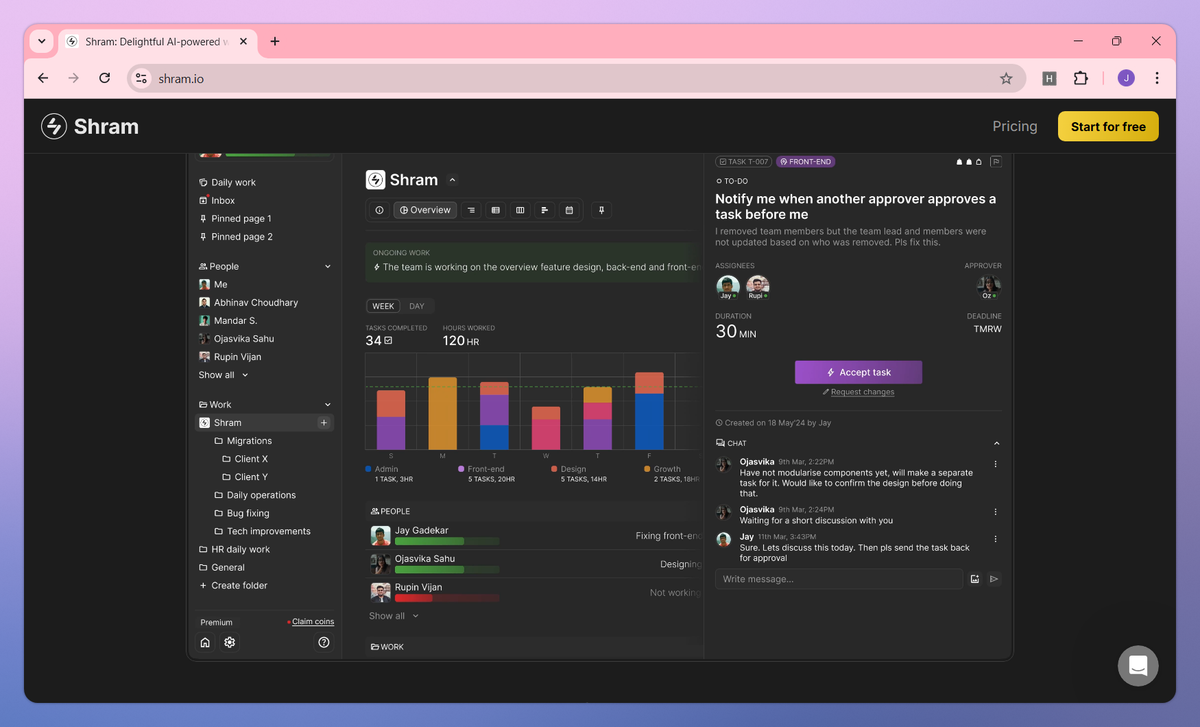Open Daily work in the sidebar
Image resolution: width=1200 pixels, height=727 pixels.
coord(227,182)
